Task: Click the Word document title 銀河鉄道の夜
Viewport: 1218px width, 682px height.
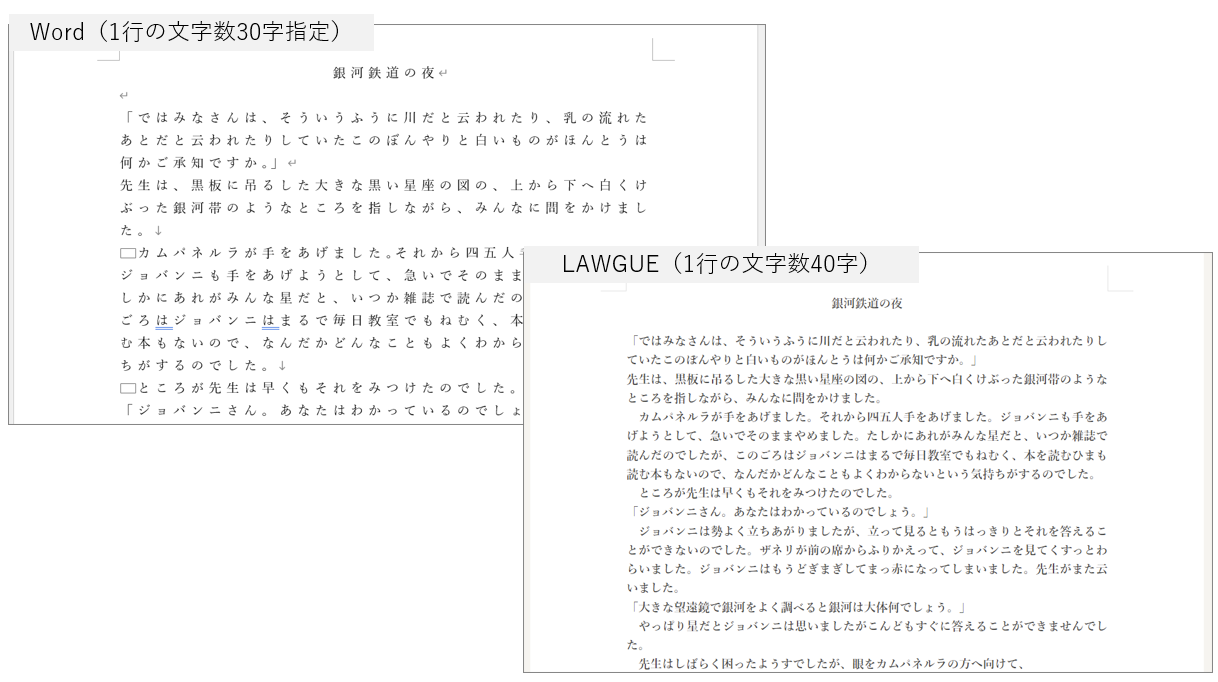Action: (x=384, y=73)
